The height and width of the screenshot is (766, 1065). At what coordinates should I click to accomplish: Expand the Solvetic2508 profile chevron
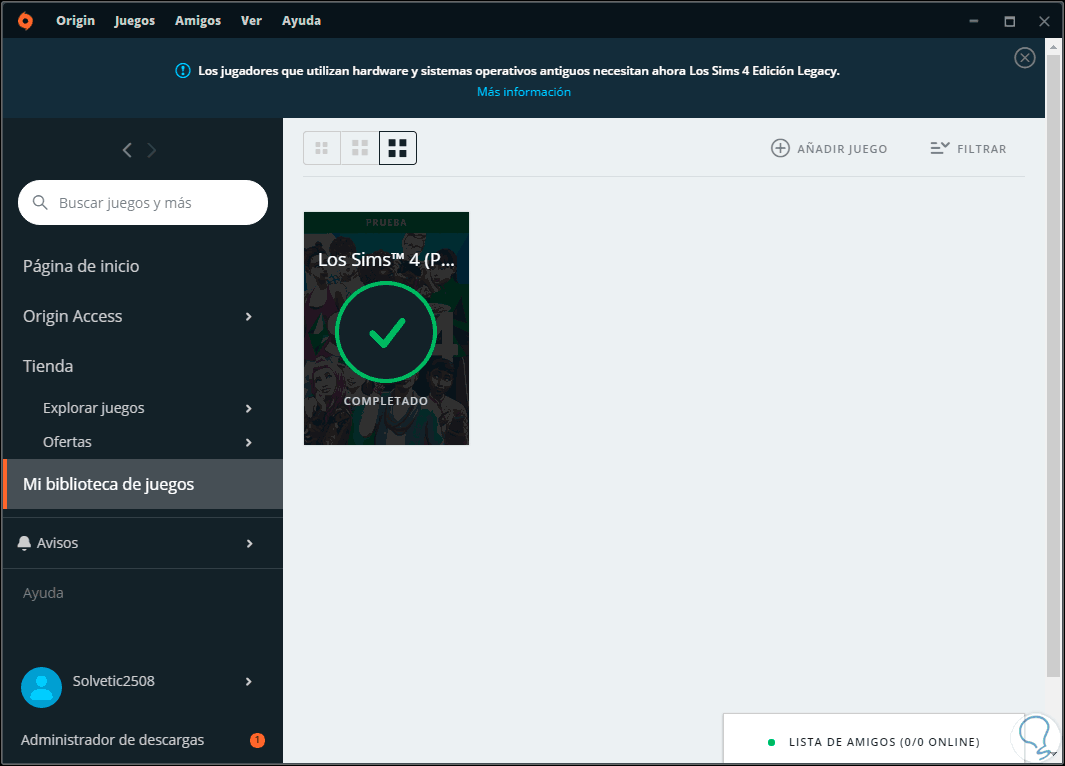coord(249,682)
